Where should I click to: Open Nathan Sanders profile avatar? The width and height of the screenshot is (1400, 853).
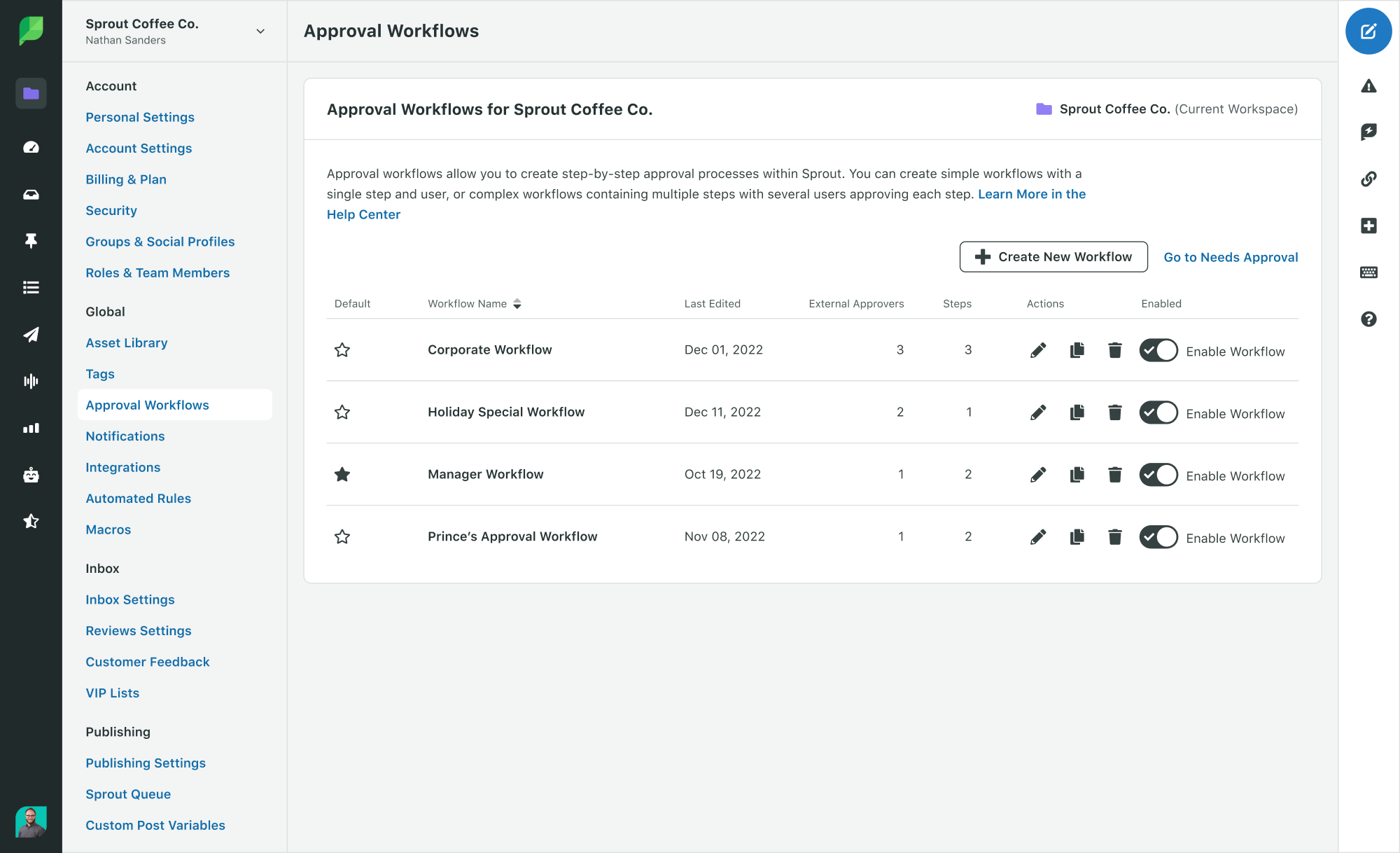(x=31, y=821)
